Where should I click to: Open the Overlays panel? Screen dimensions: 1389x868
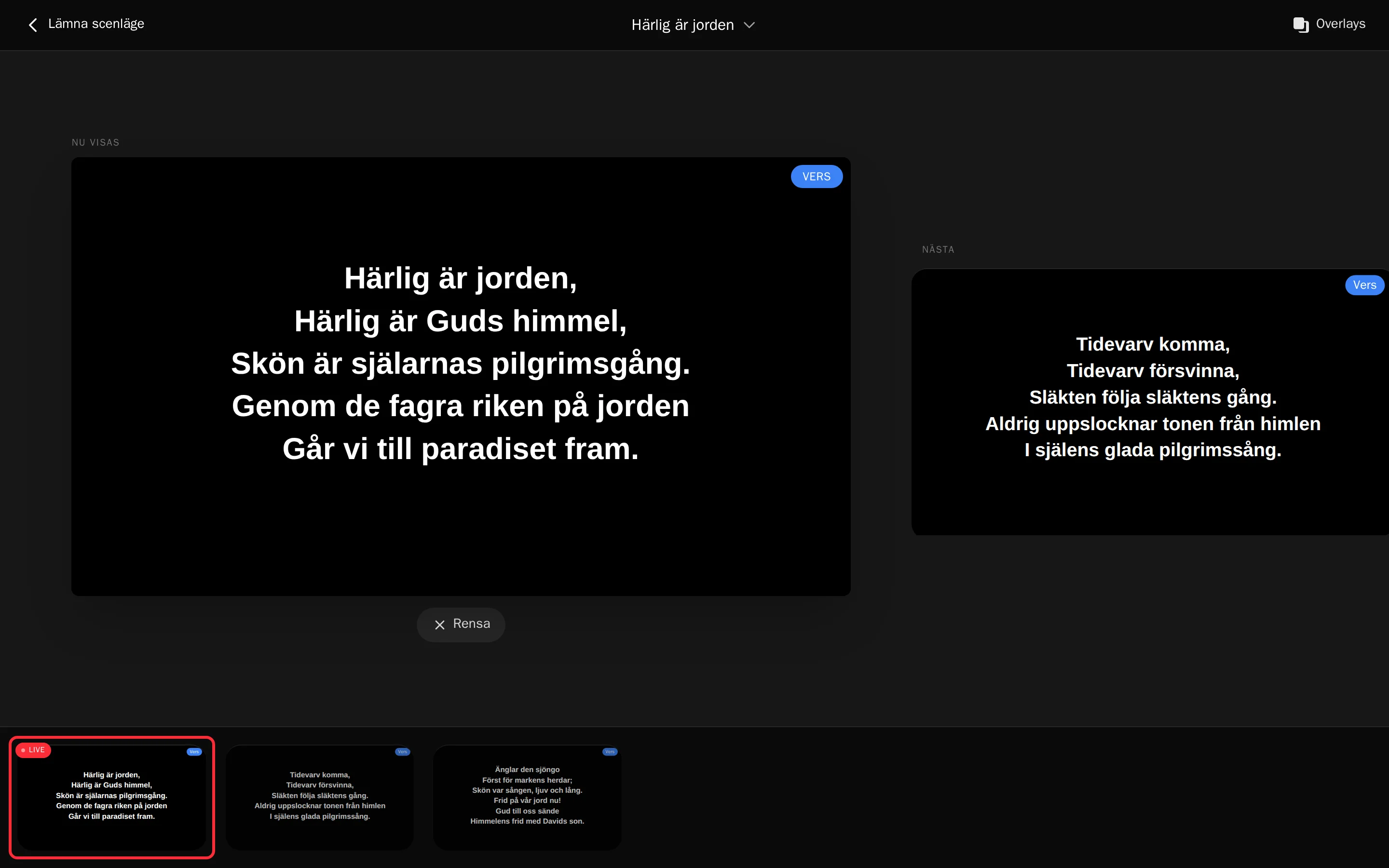click(1329, 24)
